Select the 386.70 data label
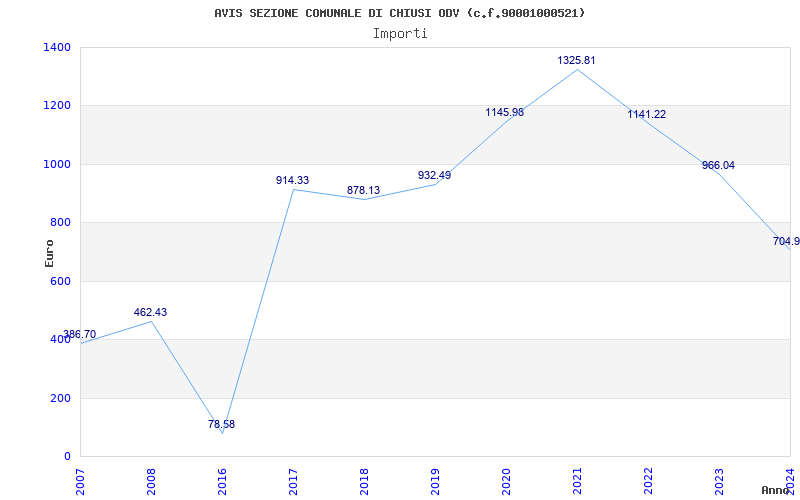The image size is (800, 500). tap(80, 335)
